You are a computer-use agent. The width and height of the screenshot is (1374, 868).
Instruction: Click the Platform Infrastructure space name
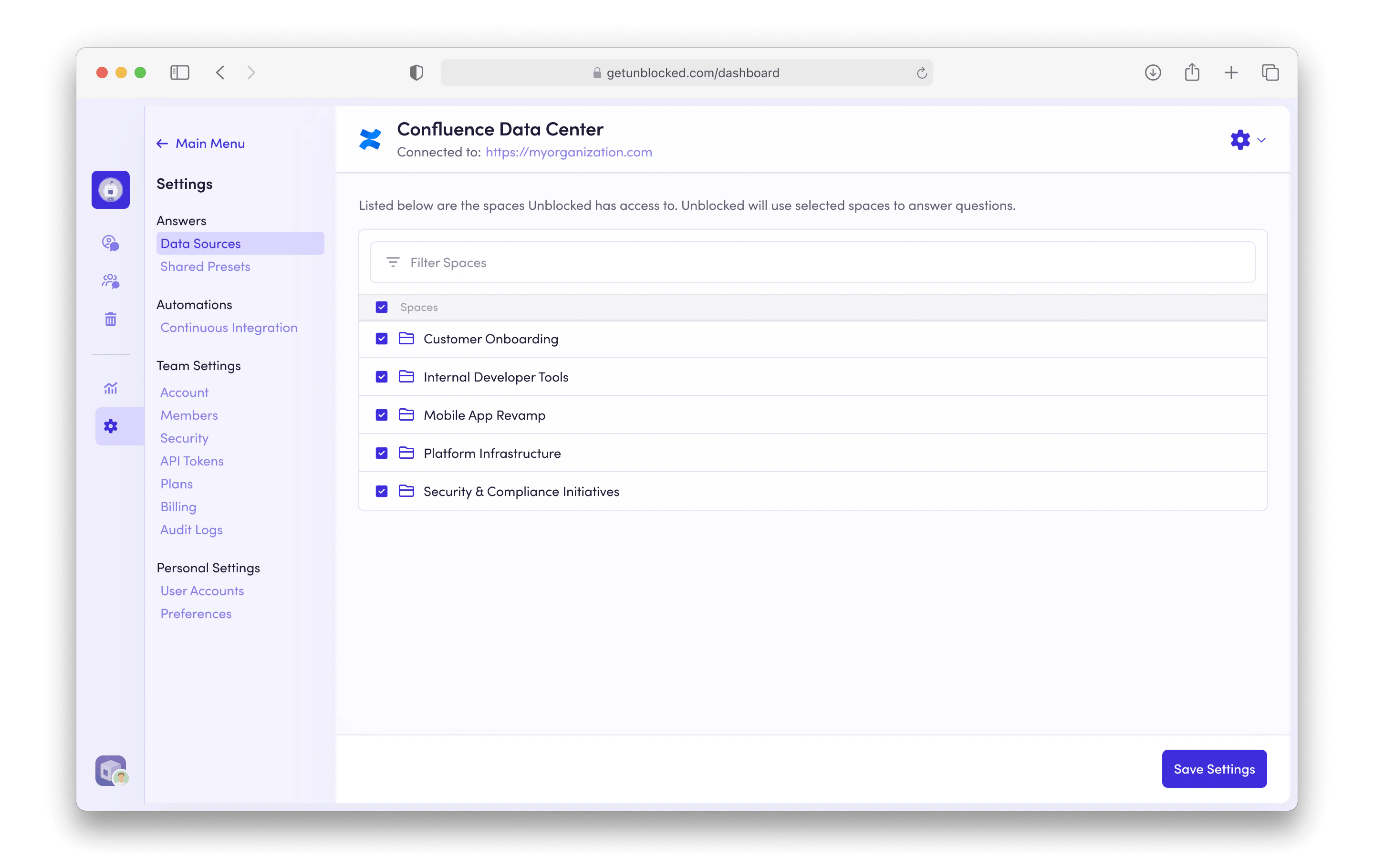click(492, 454)
